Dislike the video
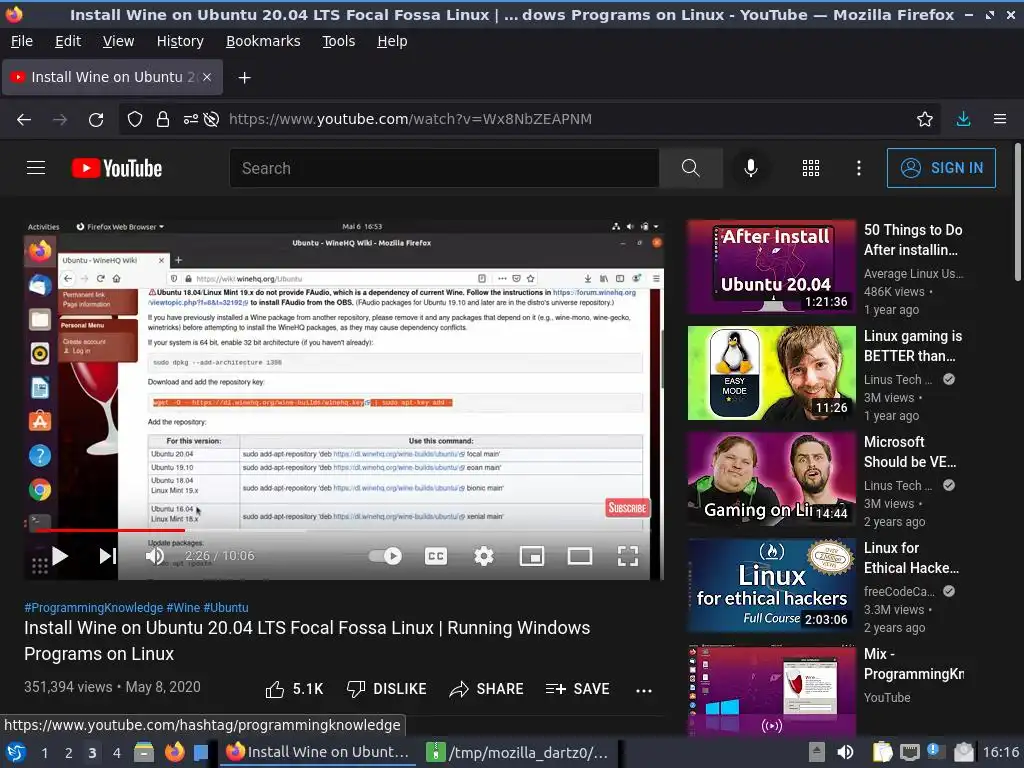 click(387, 689)
